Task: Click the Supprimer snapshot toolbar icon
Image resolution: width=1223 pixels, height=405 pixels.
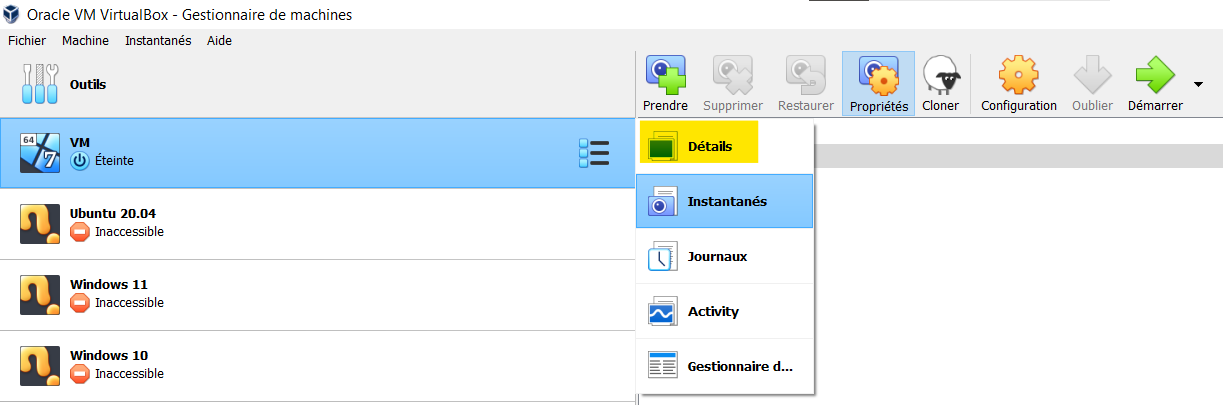Action: click(x=732, y=77)
